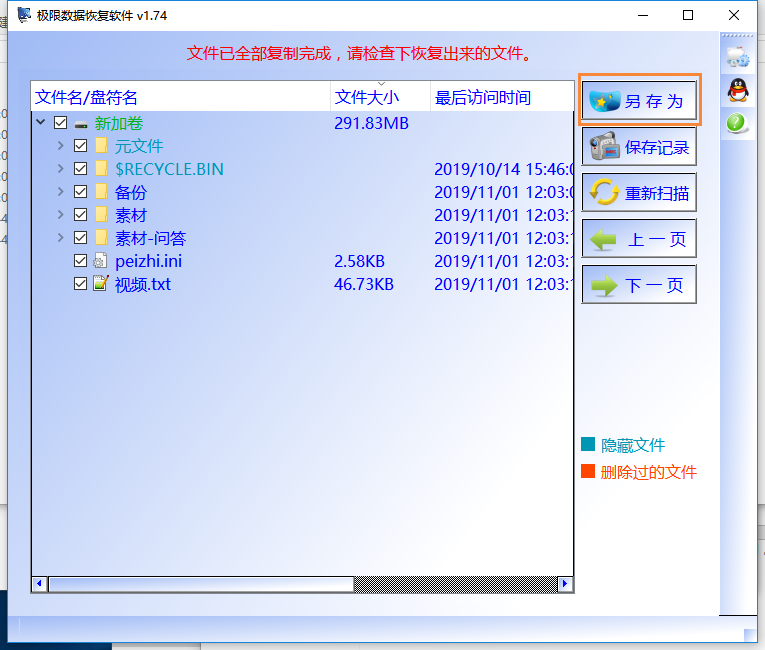Click the app logo in title bar
The image size is (765, 650).
24,15
